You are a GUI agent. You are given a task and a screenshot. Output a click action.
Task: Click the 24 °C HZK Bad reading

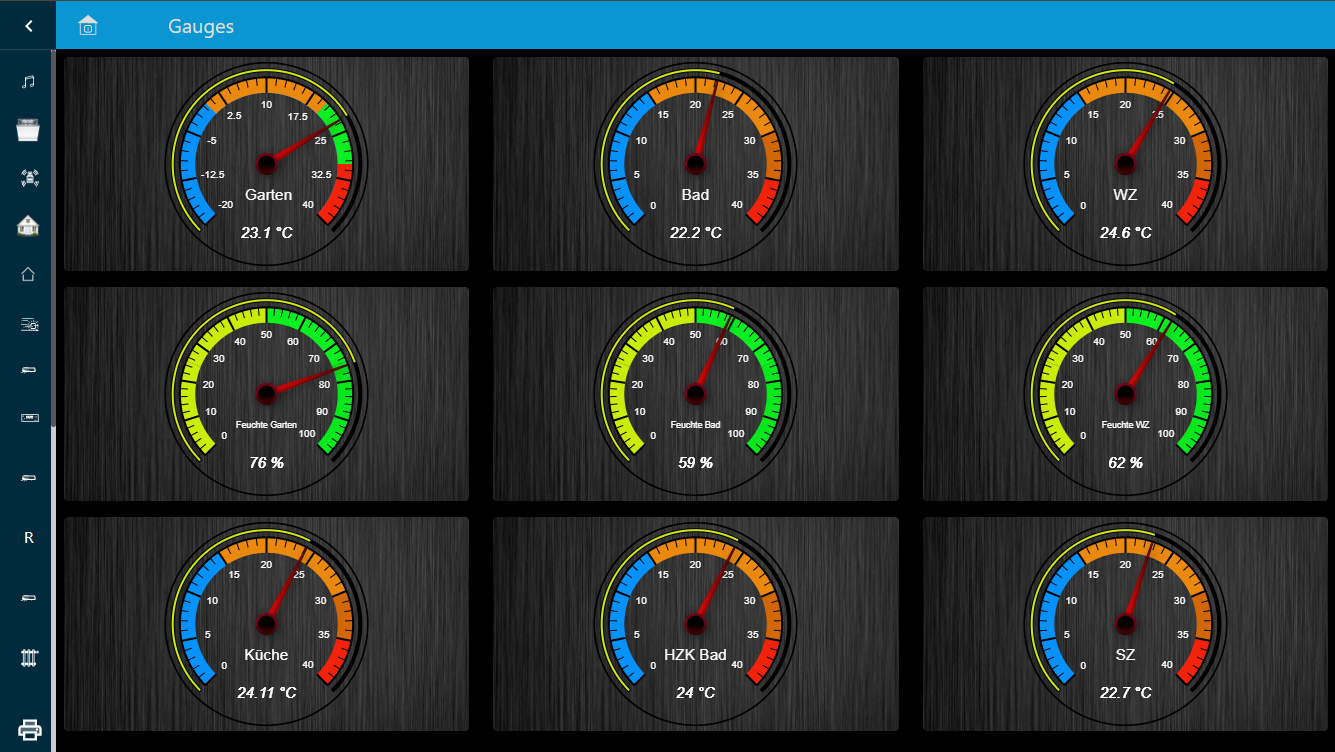click(696, 693)
